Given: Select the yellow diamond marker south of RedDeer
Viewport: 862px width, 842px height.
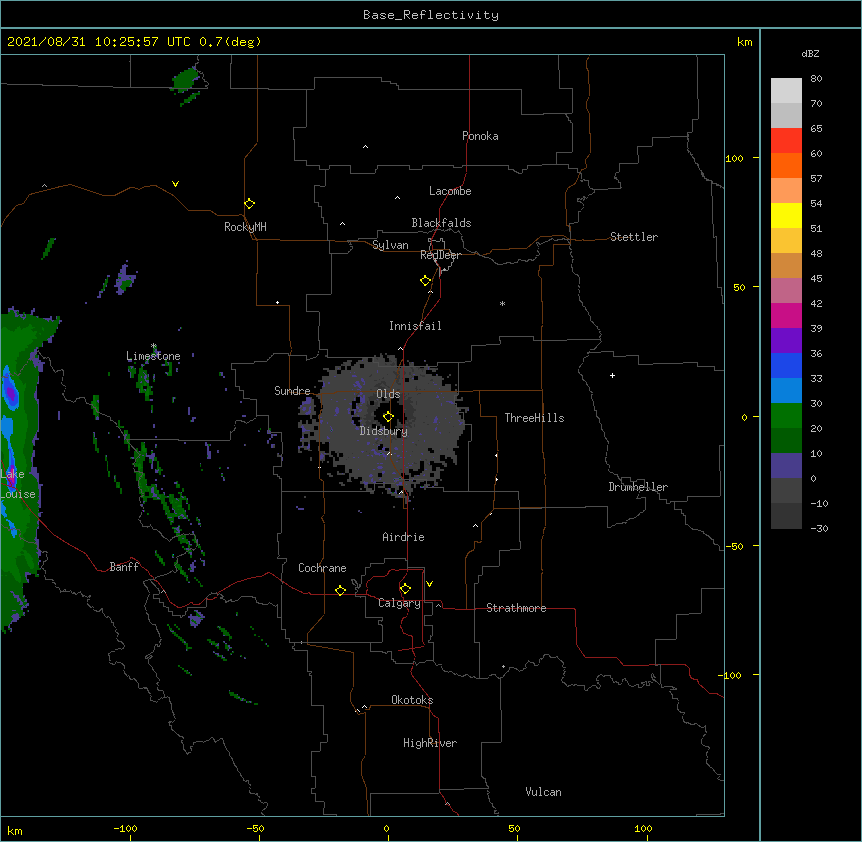Looking at the screenshot, I should pyautogui.click(x=425, y=281).
